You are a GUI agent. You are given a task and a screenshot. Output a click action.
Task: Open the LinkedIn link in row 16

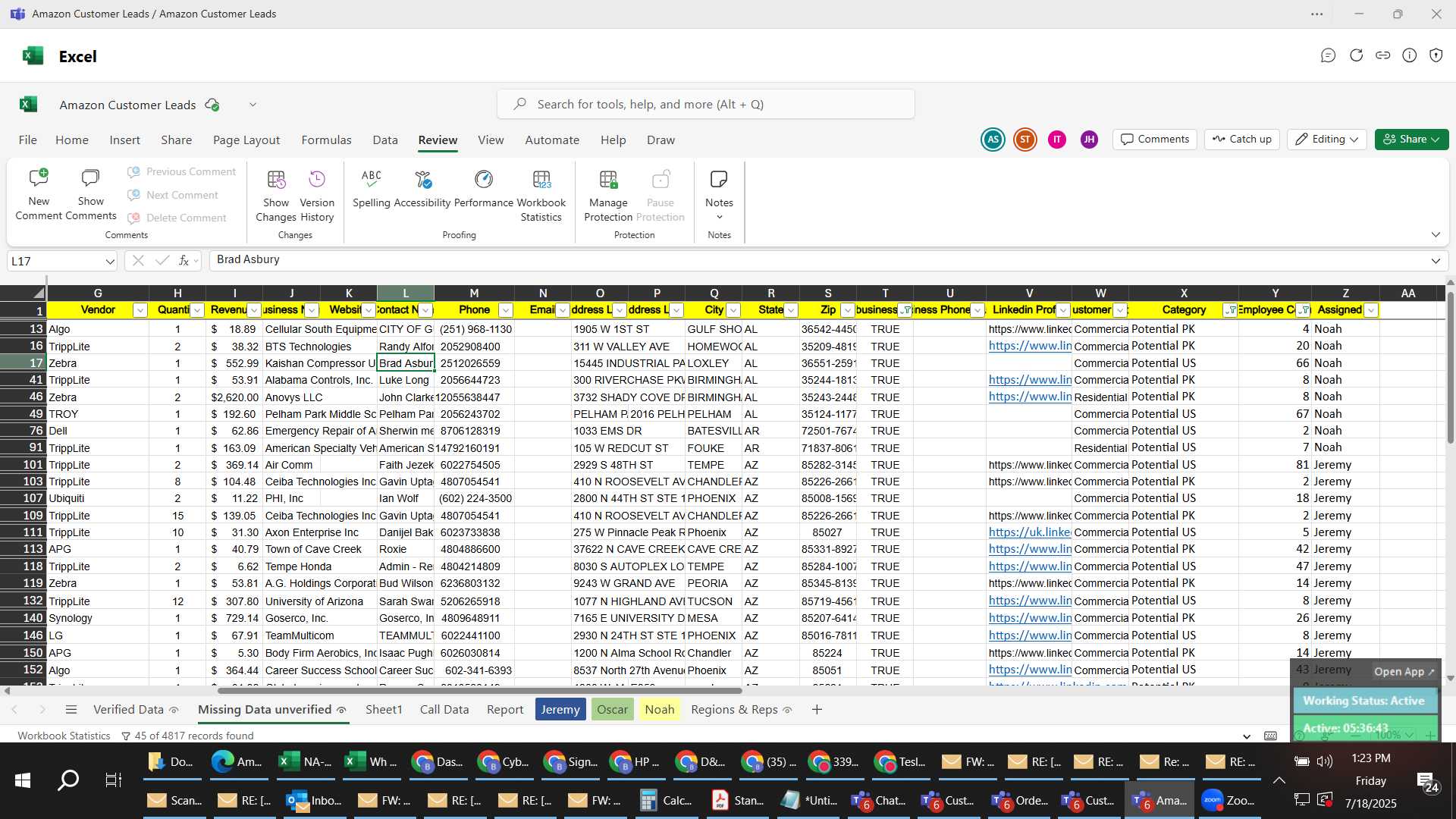coord(1030,346)
